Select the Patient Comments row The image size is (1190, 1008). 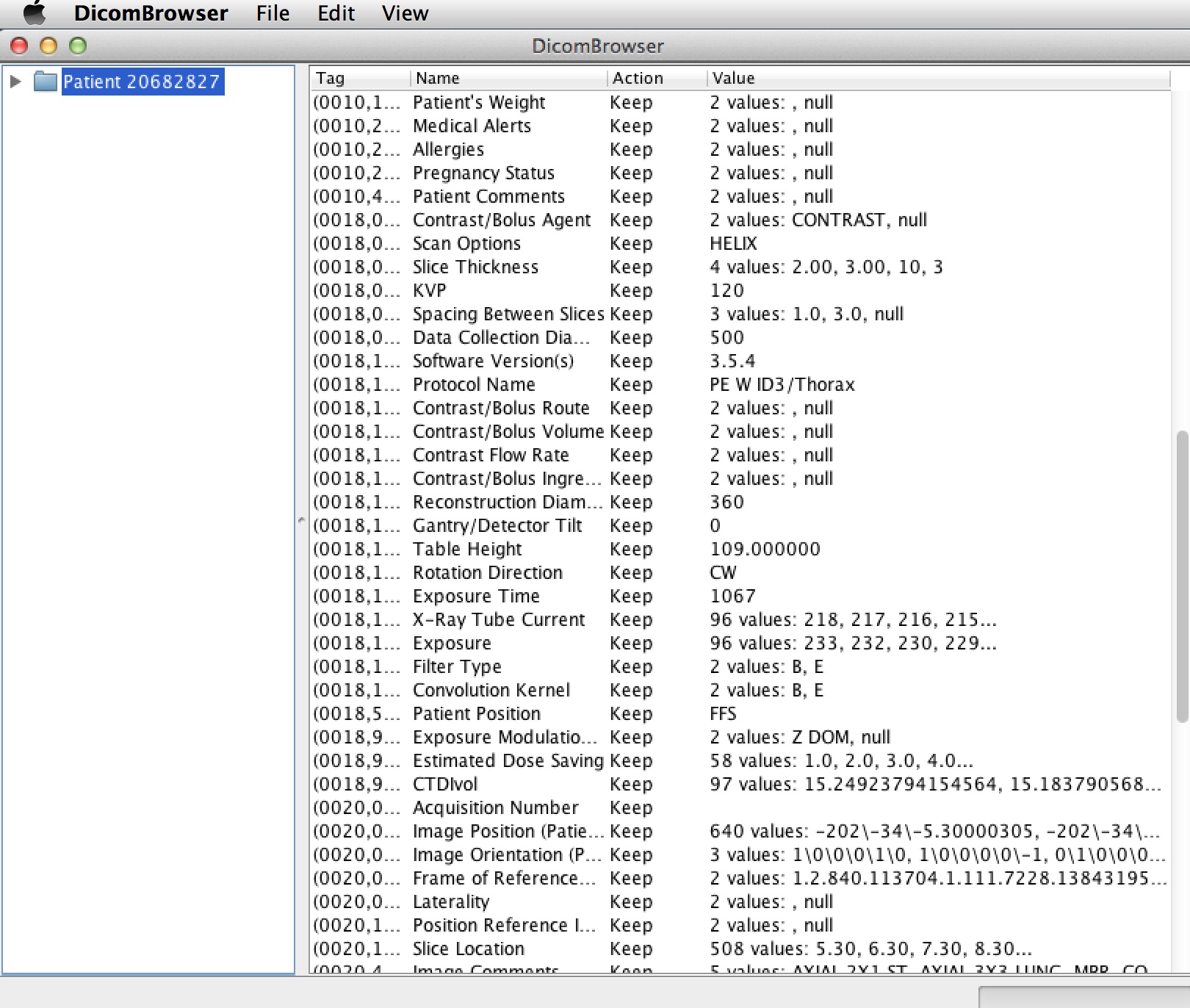point(740,196)
